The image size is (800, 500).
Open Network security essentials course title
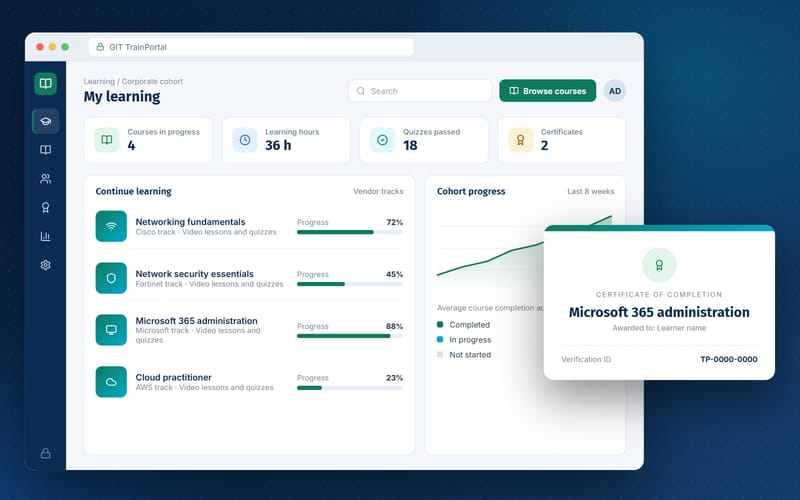(194, 273)
